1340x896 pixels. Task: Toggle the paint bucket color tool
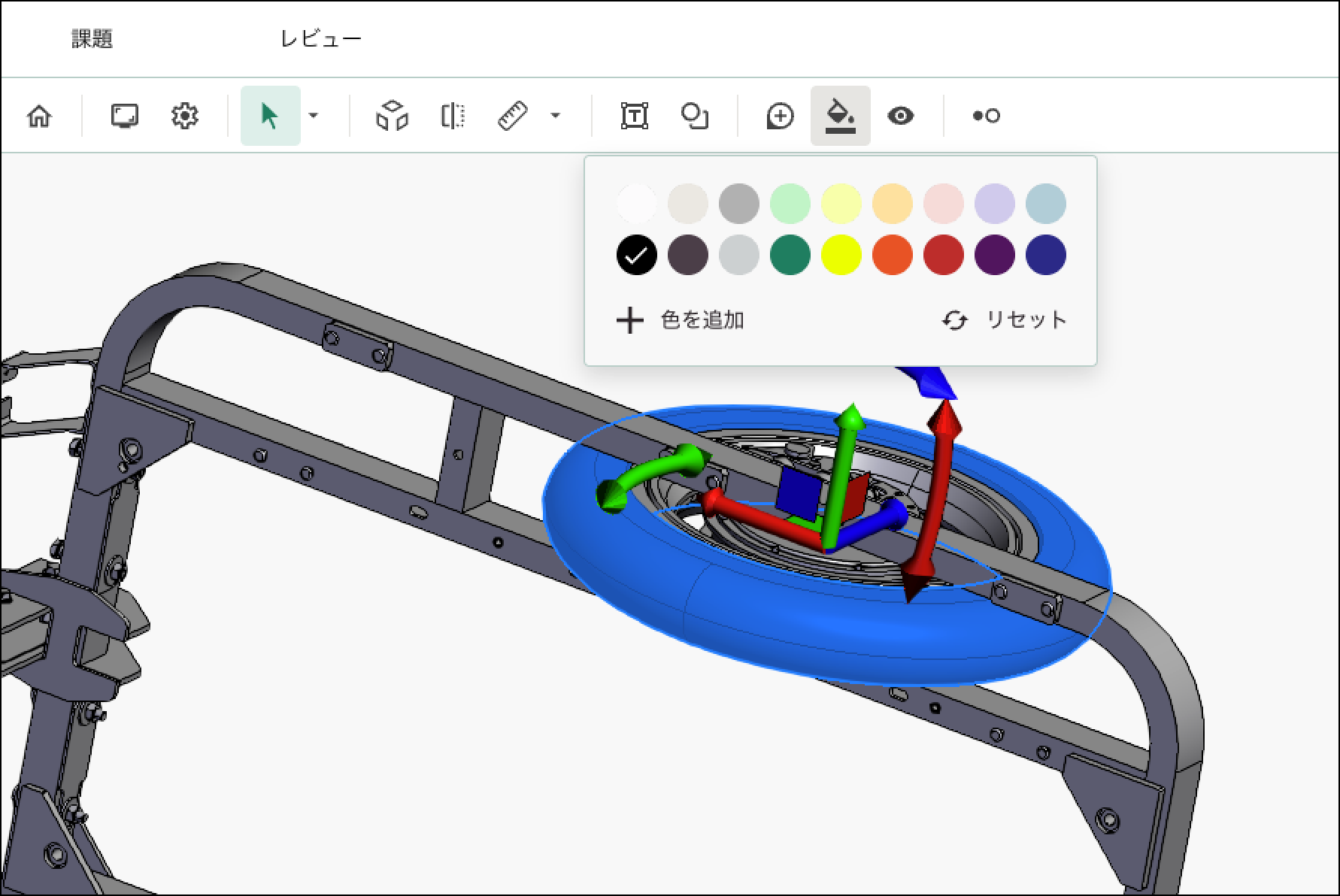coord(840,116)
